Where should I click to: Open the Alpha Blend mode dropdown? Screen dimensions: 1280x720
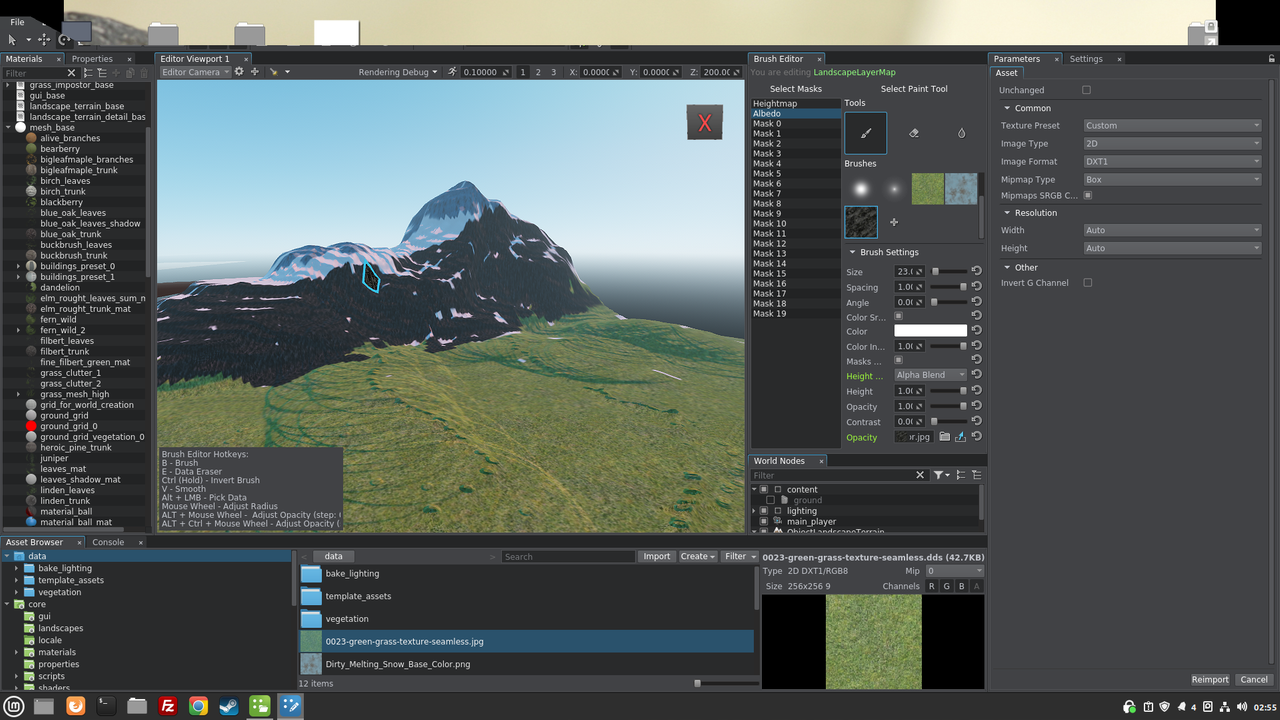click(930, 375)
